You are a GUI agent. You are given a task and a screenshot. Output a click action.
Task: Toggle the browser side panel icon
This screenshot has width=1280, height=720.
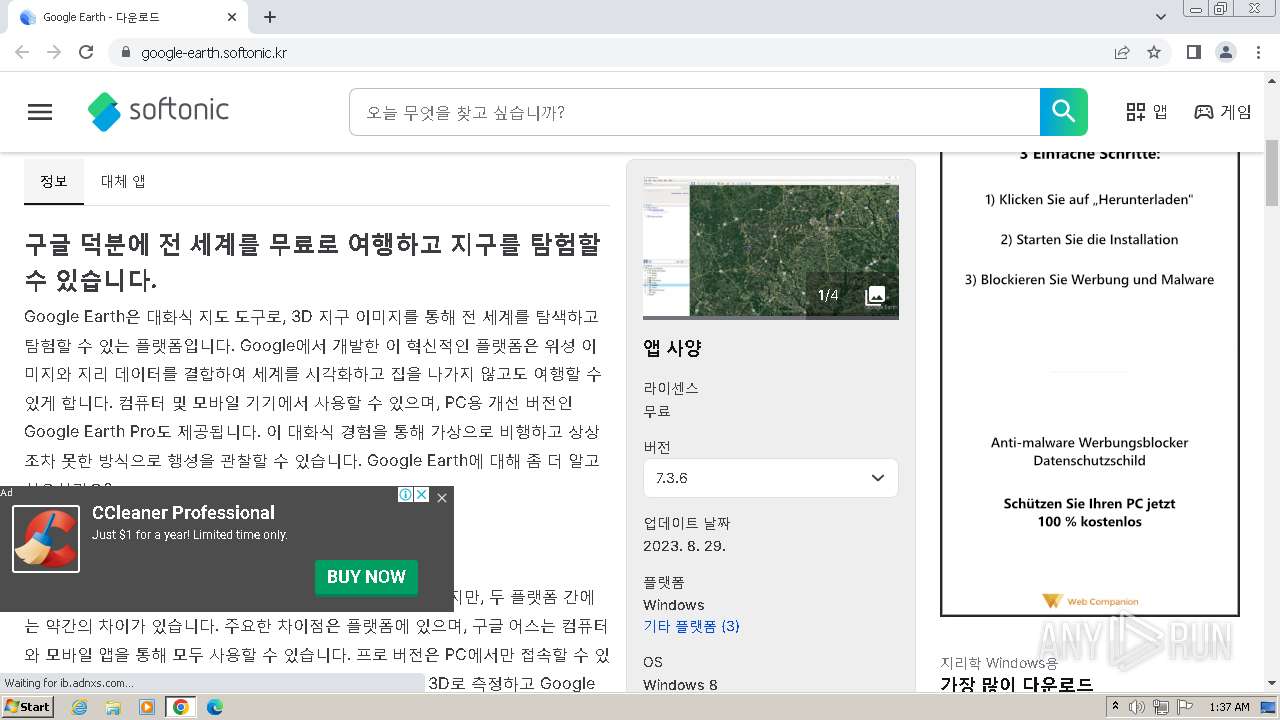[x=1194, y=52]
